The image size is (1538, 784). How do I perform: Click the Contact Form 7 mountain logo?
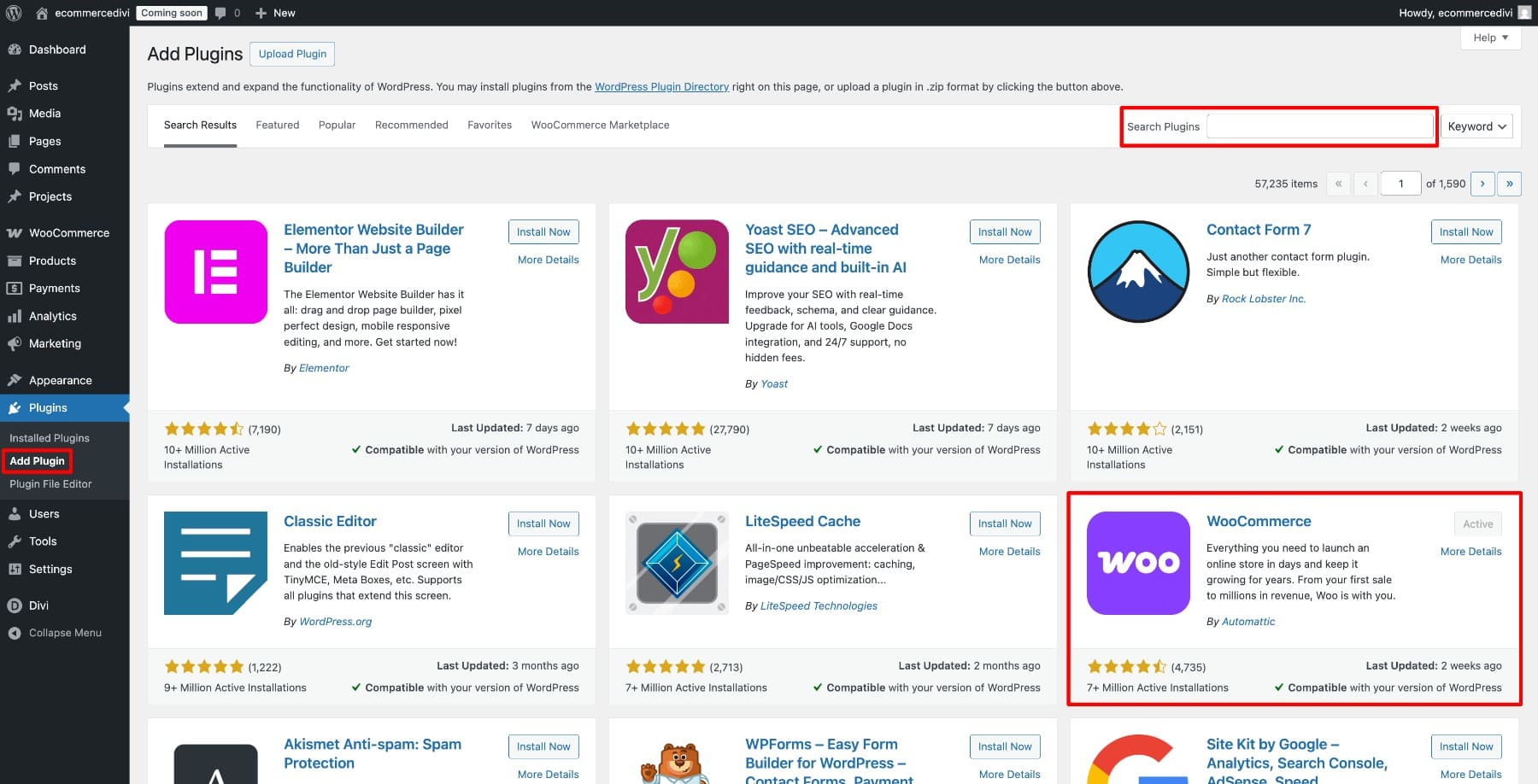[x=1138, y=272]
